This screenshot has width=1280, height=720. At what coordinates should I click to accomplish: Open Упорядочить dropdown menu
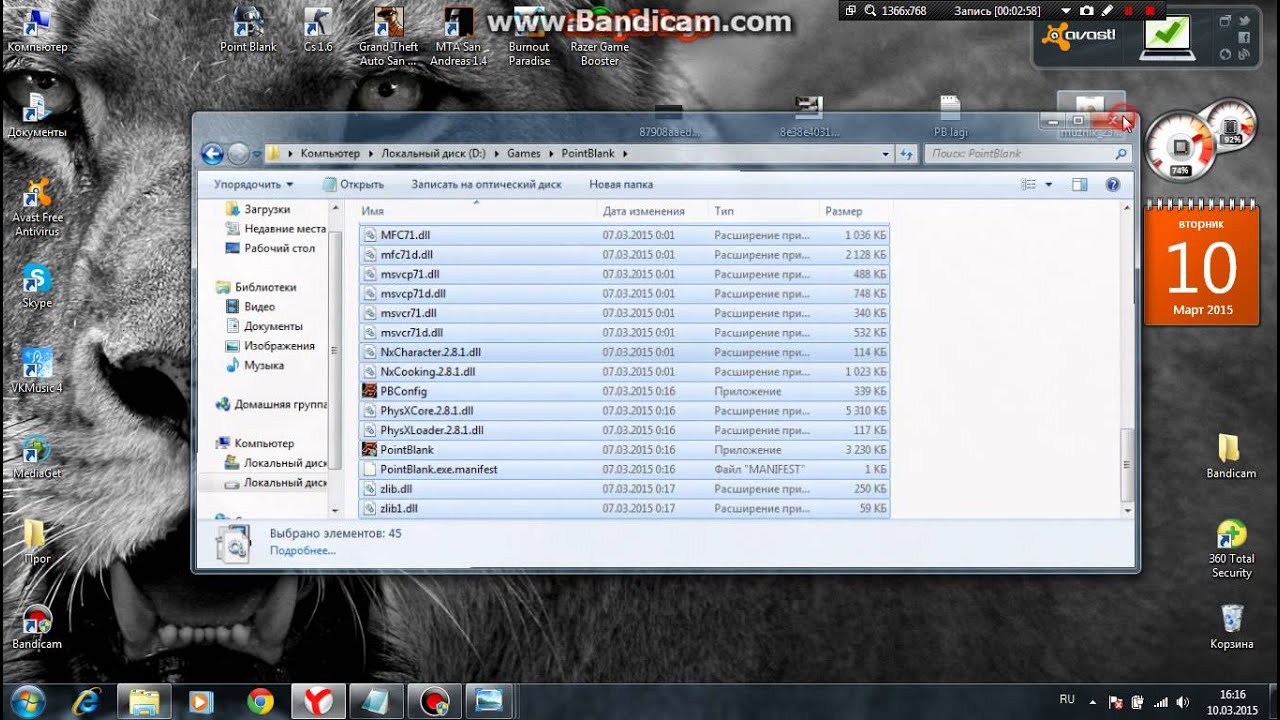pos(254,185)
